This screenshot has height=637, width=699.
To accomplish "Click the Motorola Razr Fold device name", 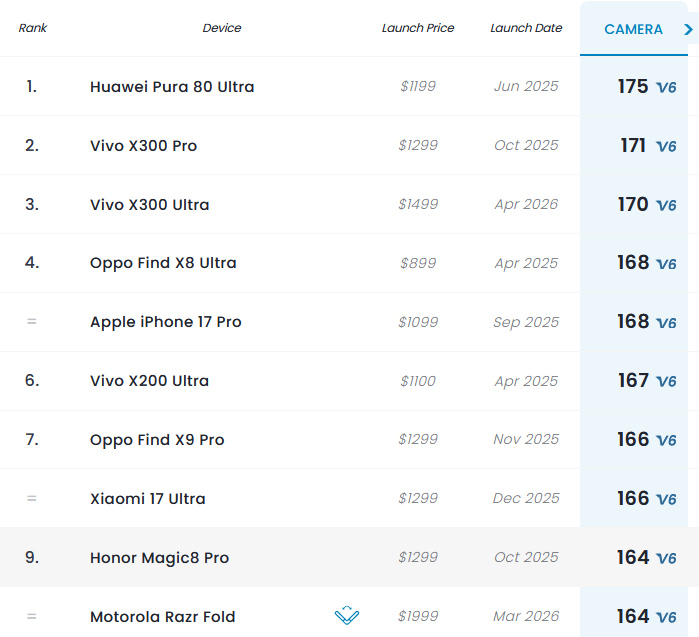I will (x=163, y=616).
